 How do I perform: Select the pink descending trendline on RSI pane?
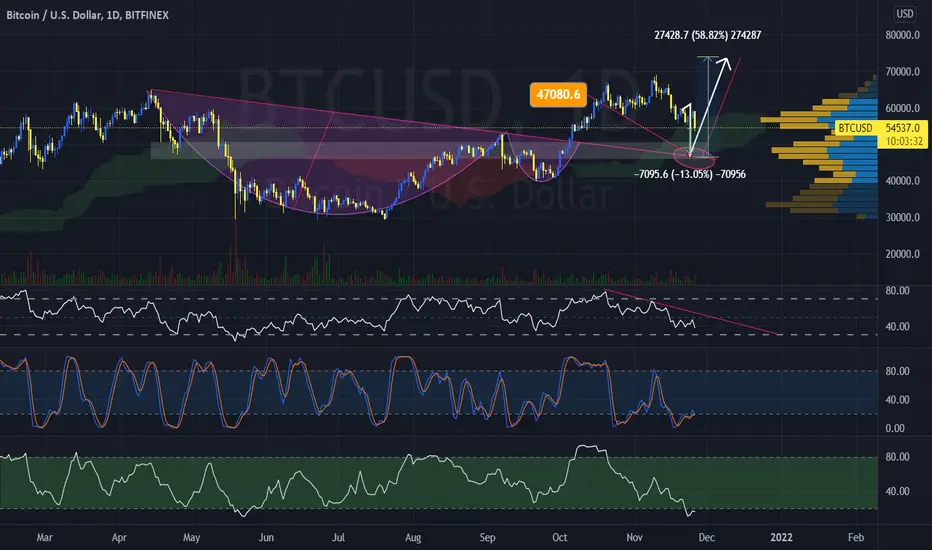(689, 312)
